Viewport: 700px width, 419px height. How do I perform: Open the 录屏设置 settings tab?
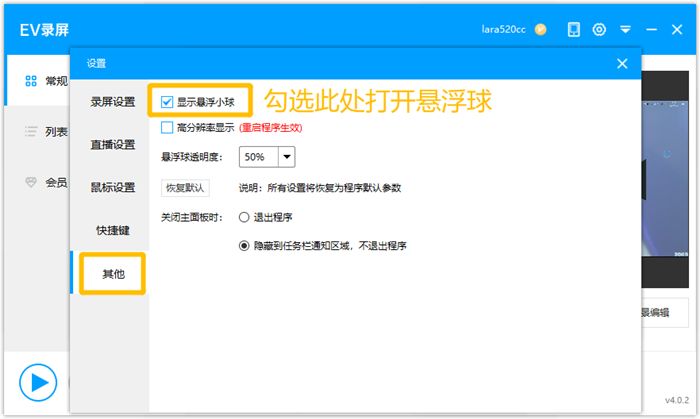[112, 101]
